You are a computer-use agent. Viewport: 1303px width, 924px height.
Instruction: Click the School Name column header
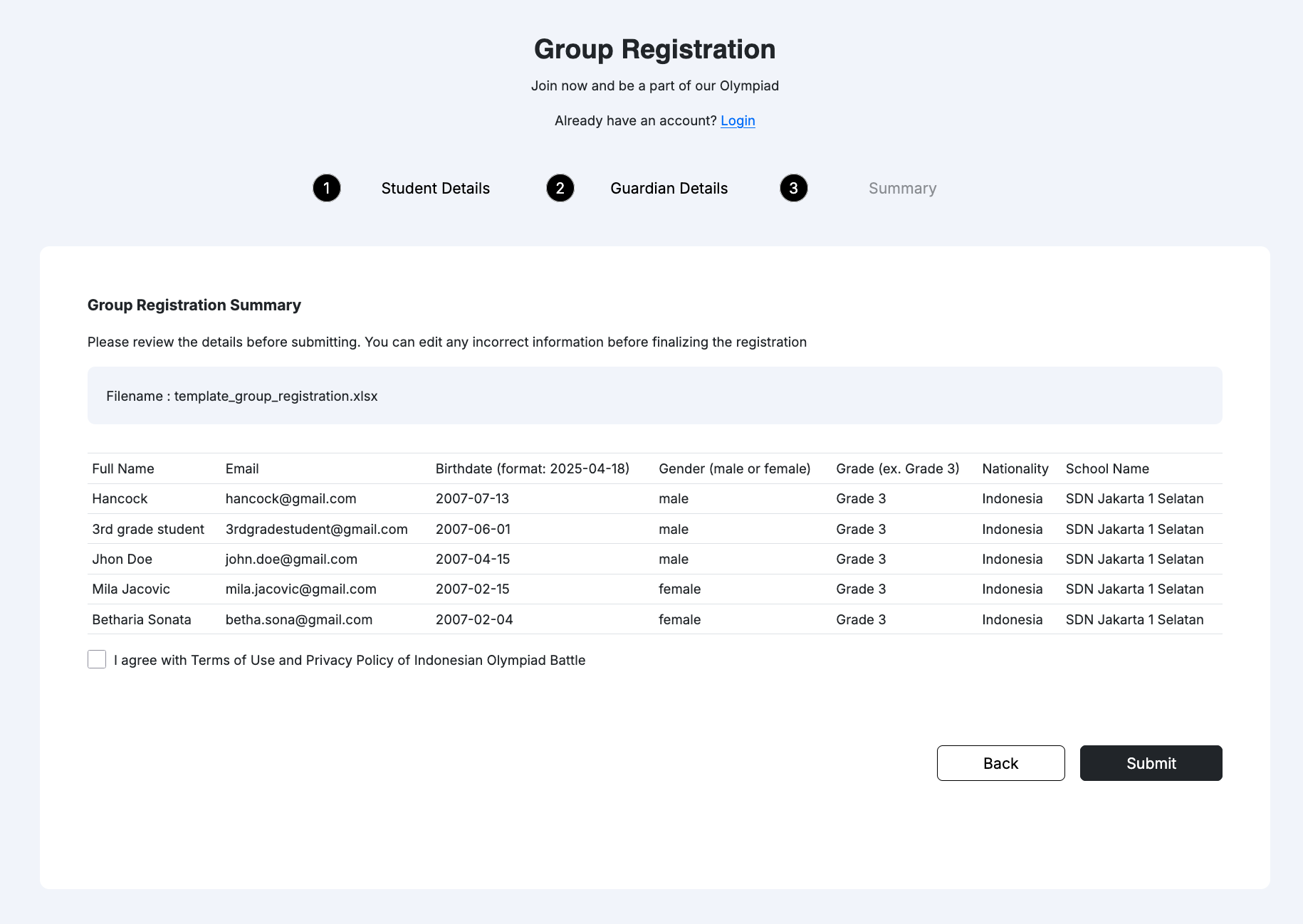(1107, 469)
